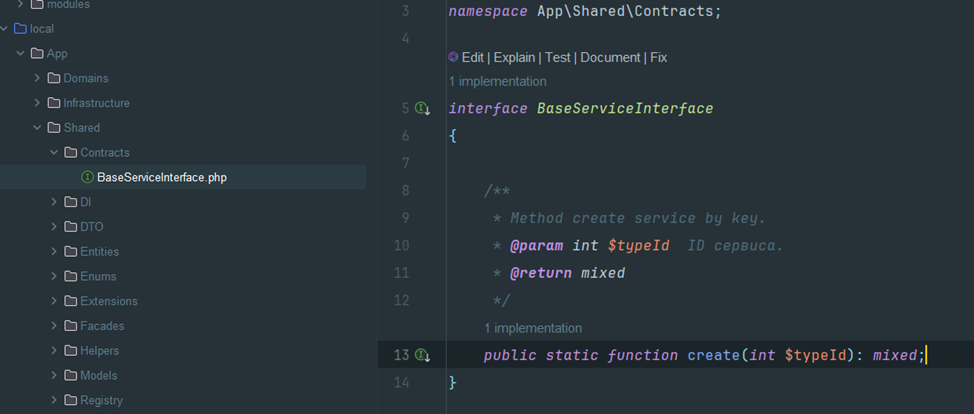Click the Test AI action link
The image size is (974, 414).
click(x=558, y=57)
